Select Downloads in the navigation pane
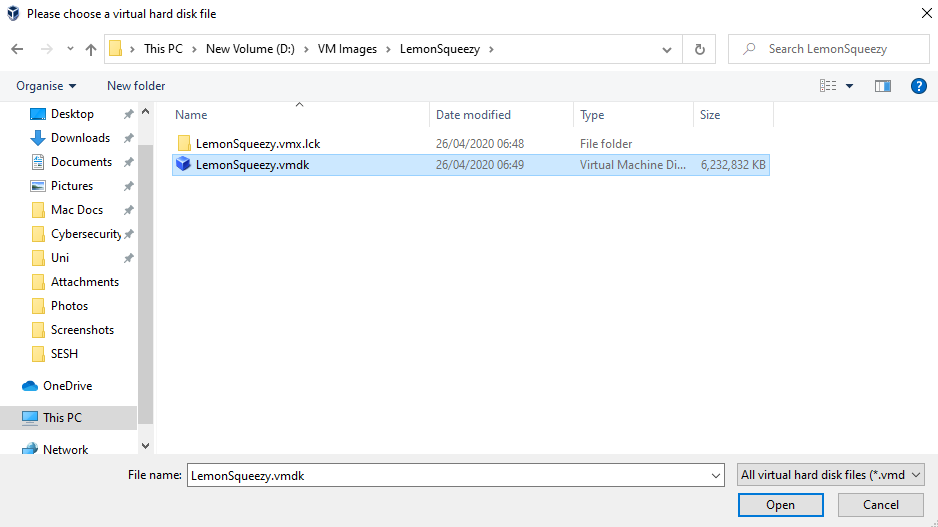The width and height of the screenshot is (938, 527). (80, 138)
